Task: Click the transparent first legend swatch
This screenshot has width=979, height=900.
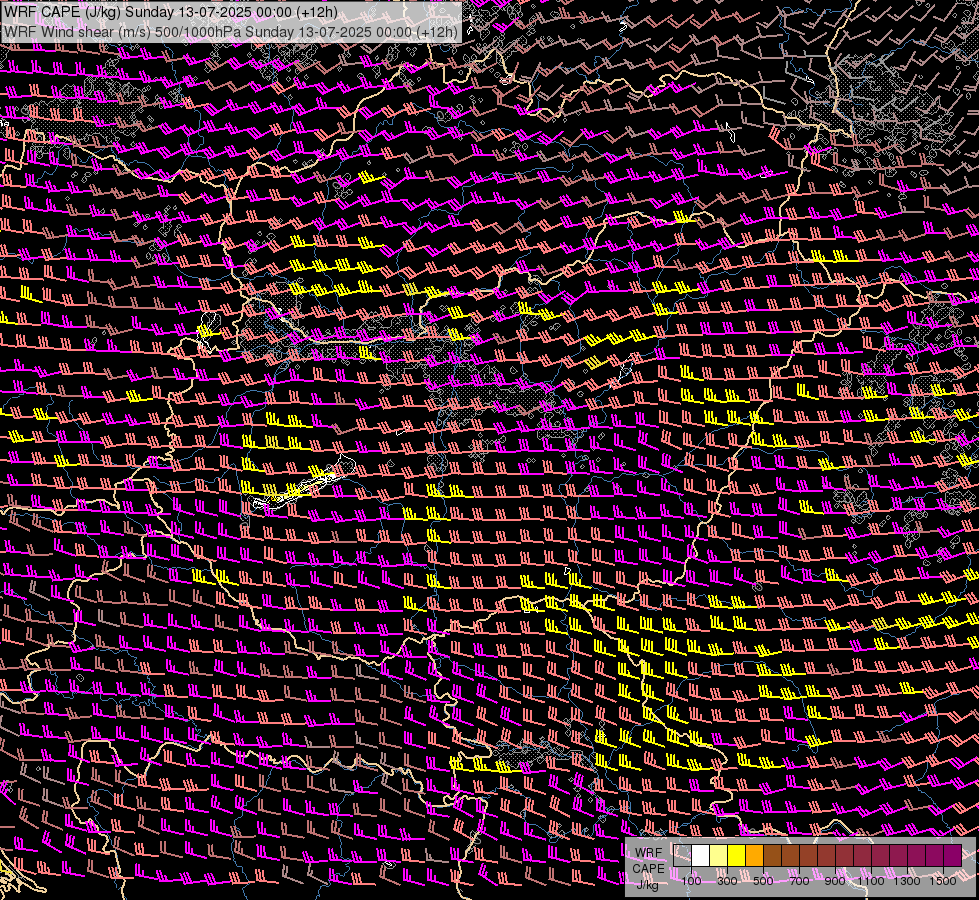Action: click(x=682, y=856)
